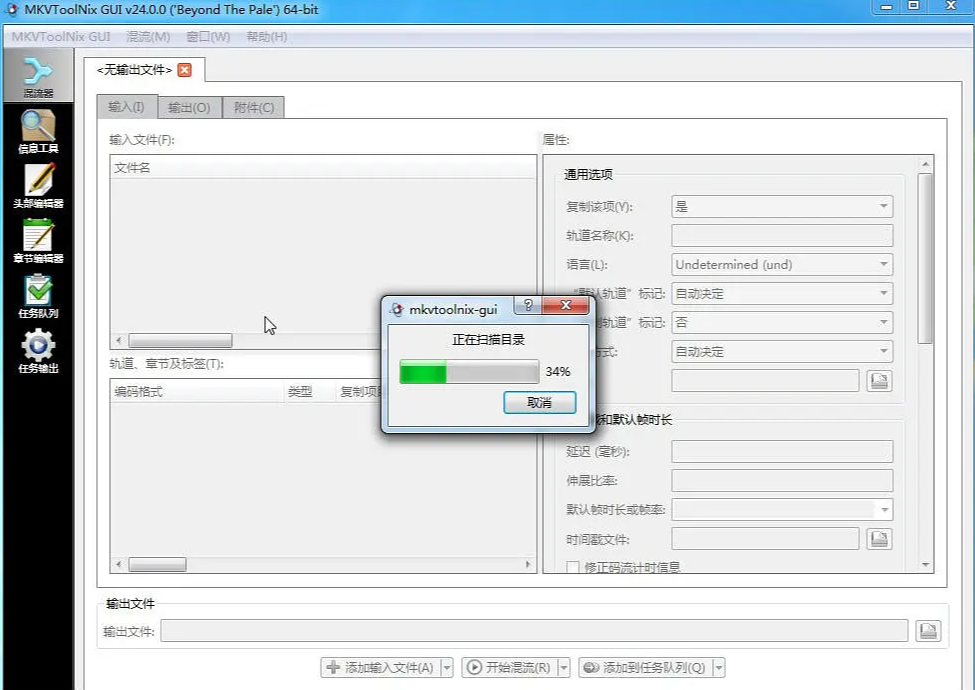This screenshot has width=975, height=690.
Task: Expand the 复制该项 dropdown
Action: click(782, 206)
